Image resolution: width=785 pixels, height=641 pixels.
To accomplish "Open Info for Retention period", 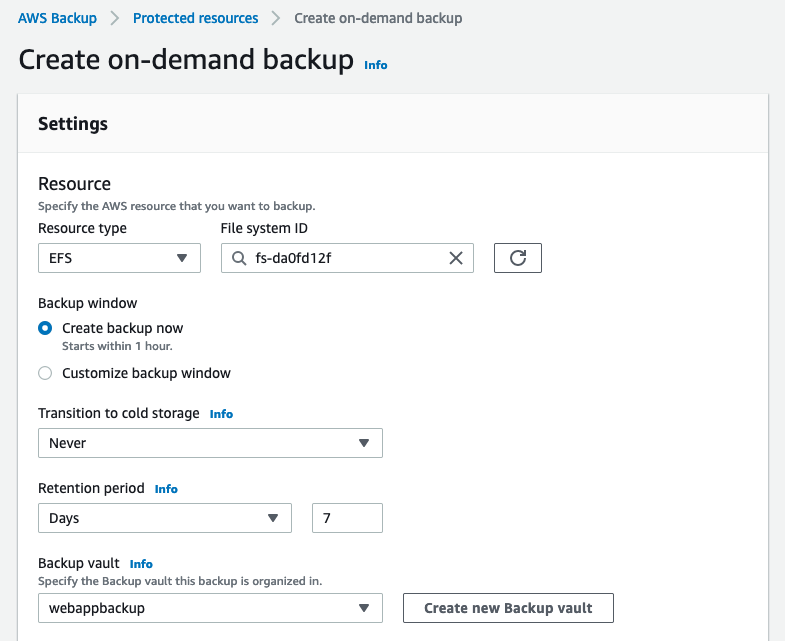I will click(x=166, y=489).
